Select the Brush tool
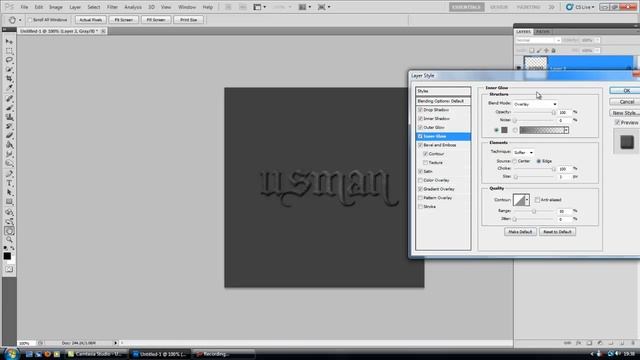This screenshot has height=360, width=640. pyautogui.click(x=9, y=108)
